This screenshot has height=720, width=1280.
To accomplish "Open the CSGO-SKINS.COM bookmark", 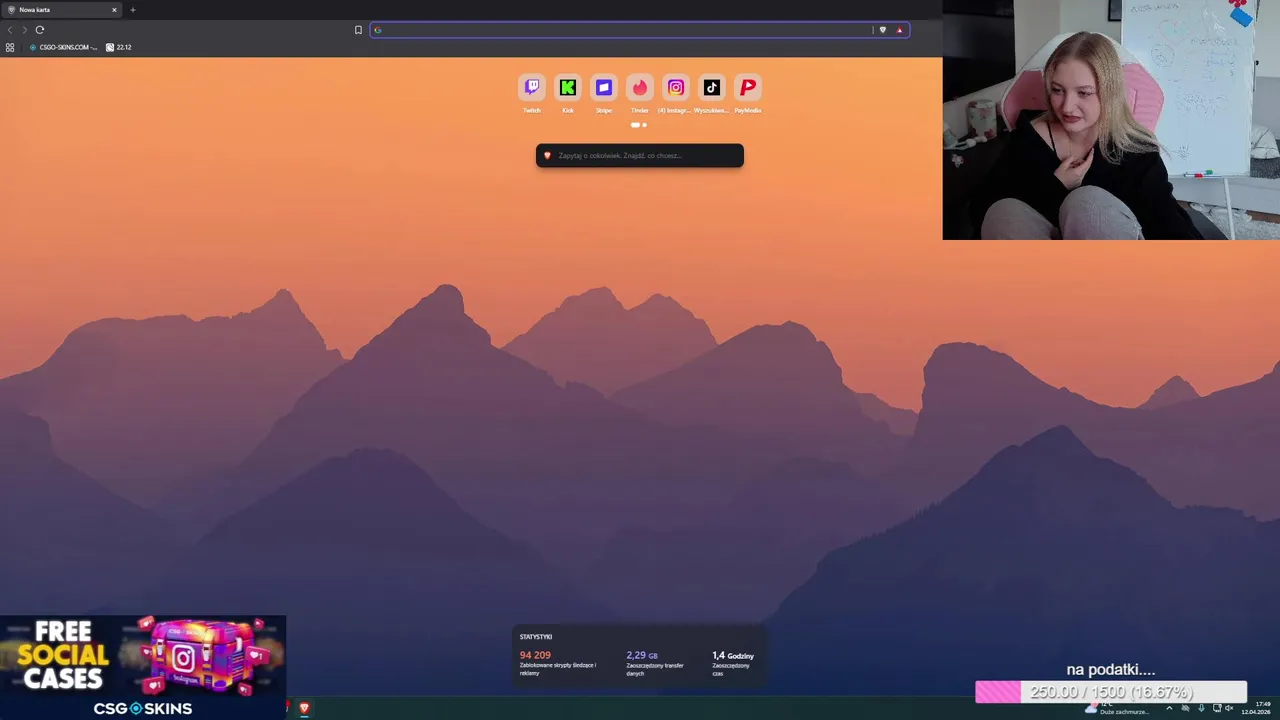I will 64,47.
